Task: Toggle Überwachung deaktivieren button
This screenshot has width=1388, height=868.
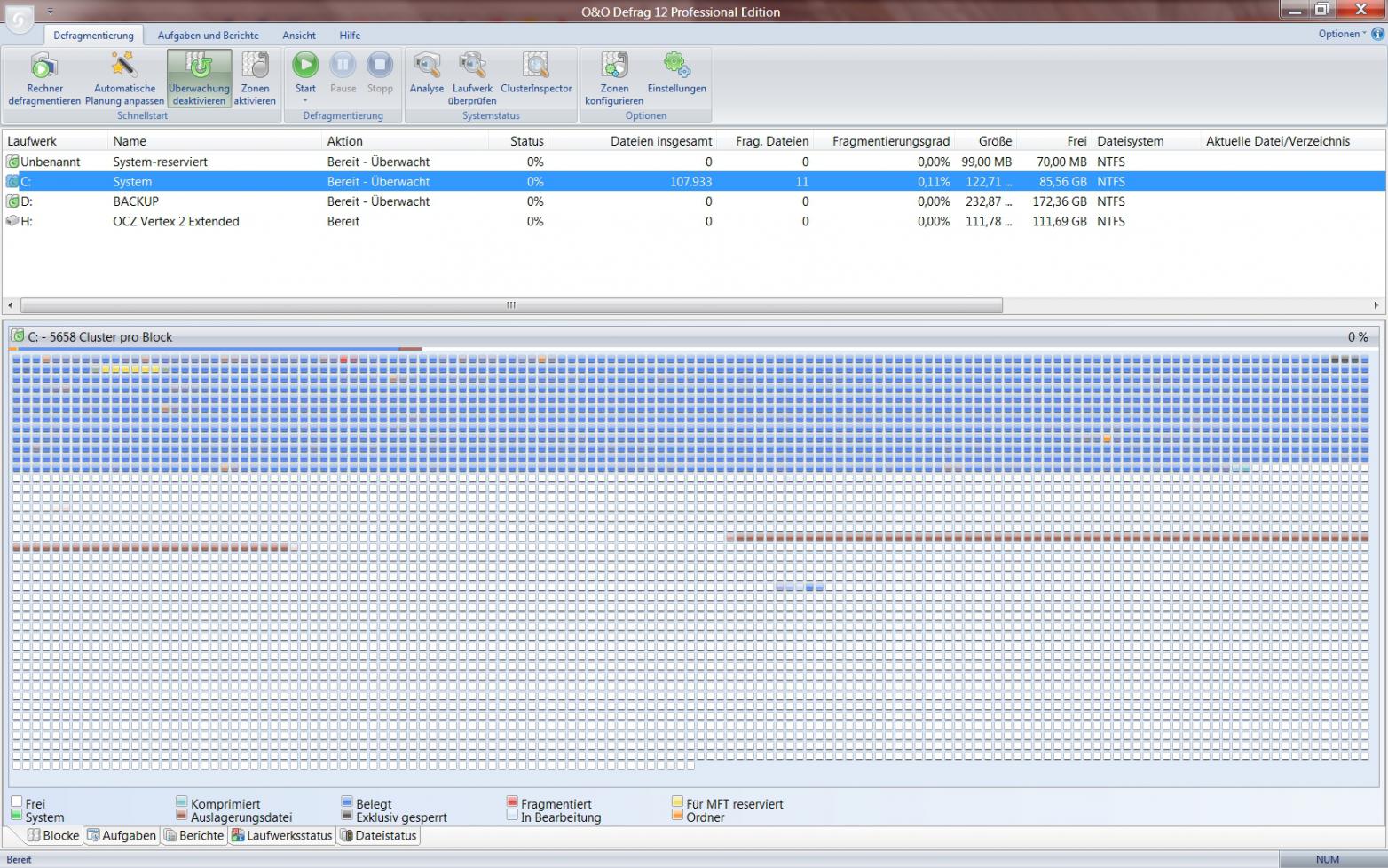Action: 200,78
